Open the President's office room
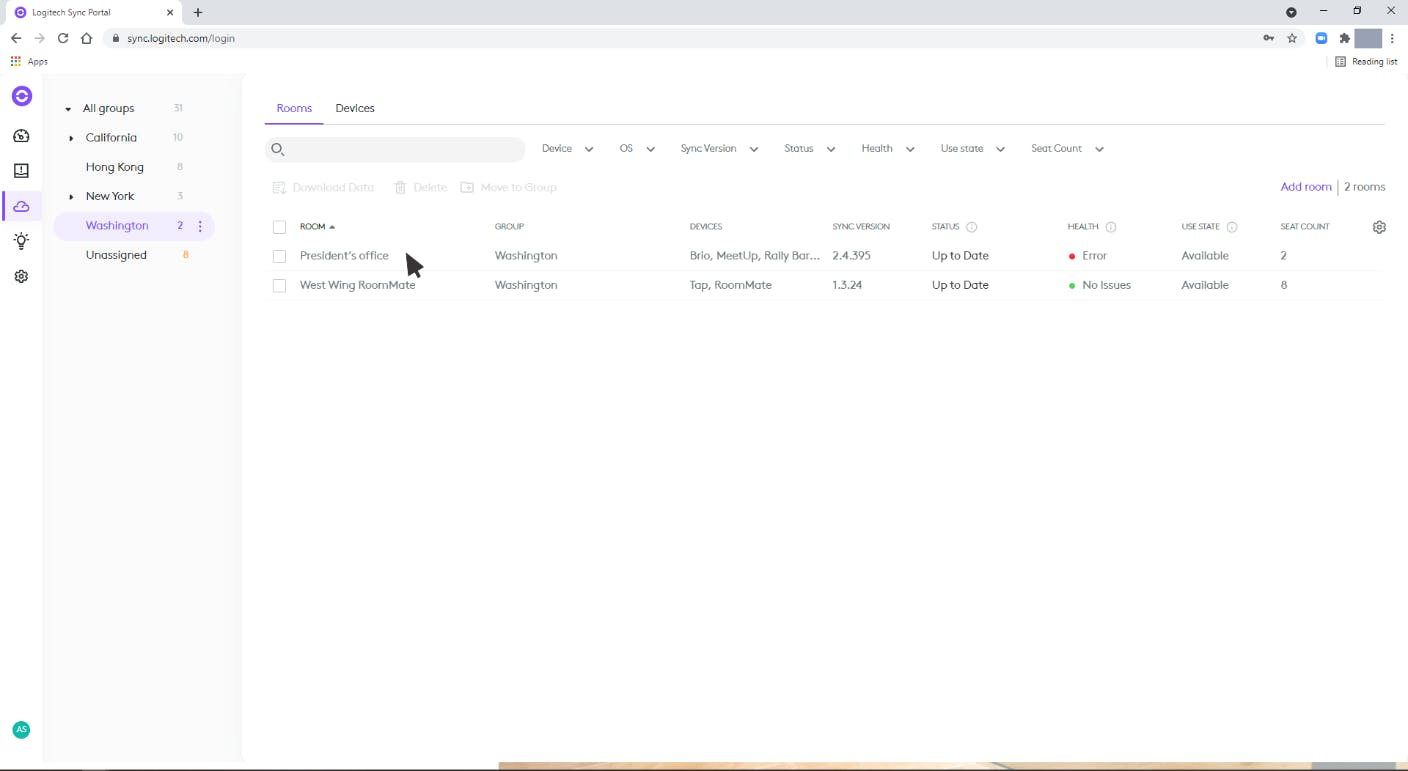 pos(344,256)
